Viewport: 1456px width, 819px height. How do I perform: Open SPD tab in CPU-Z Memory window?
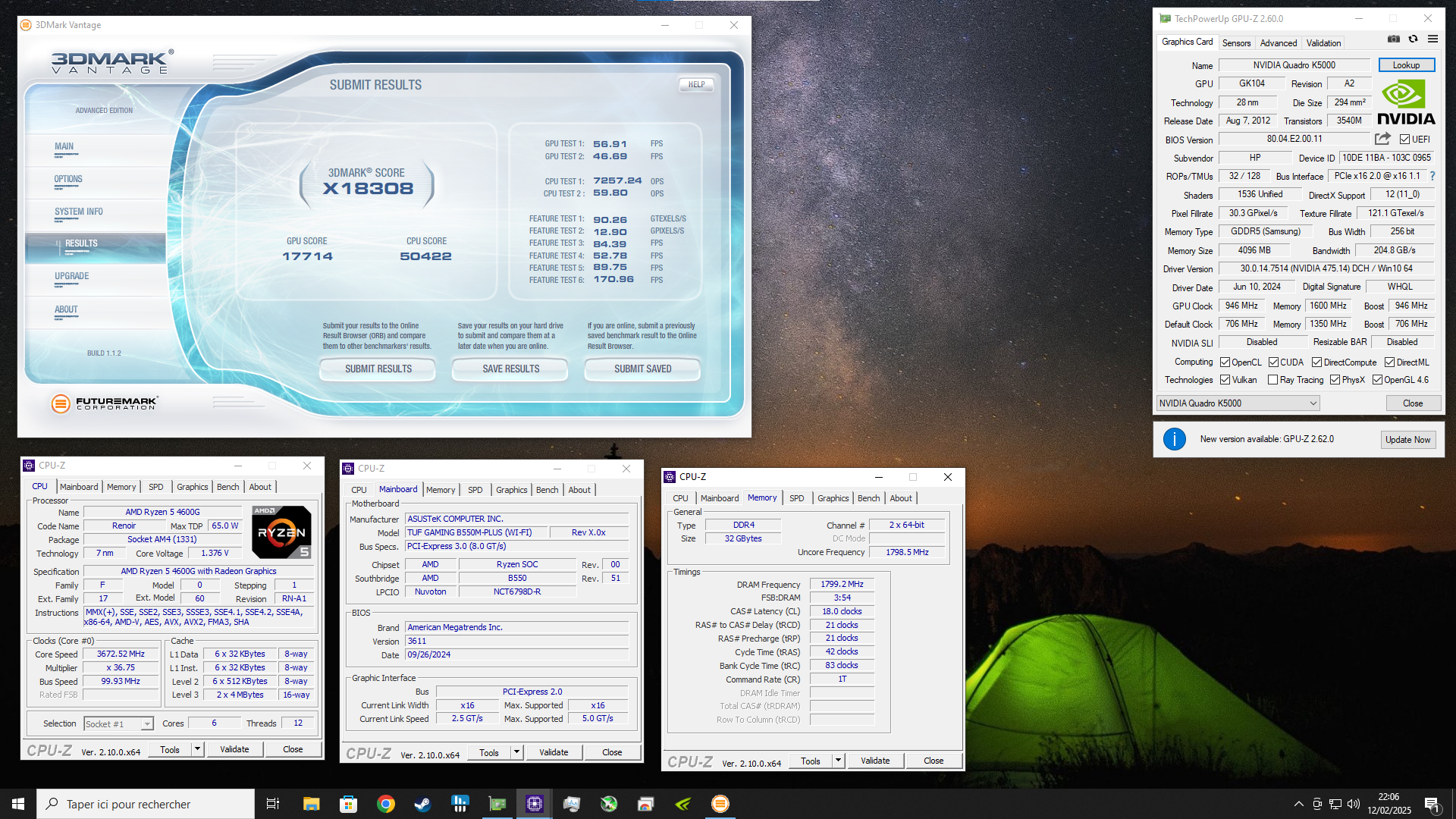[x=796, y=498]
